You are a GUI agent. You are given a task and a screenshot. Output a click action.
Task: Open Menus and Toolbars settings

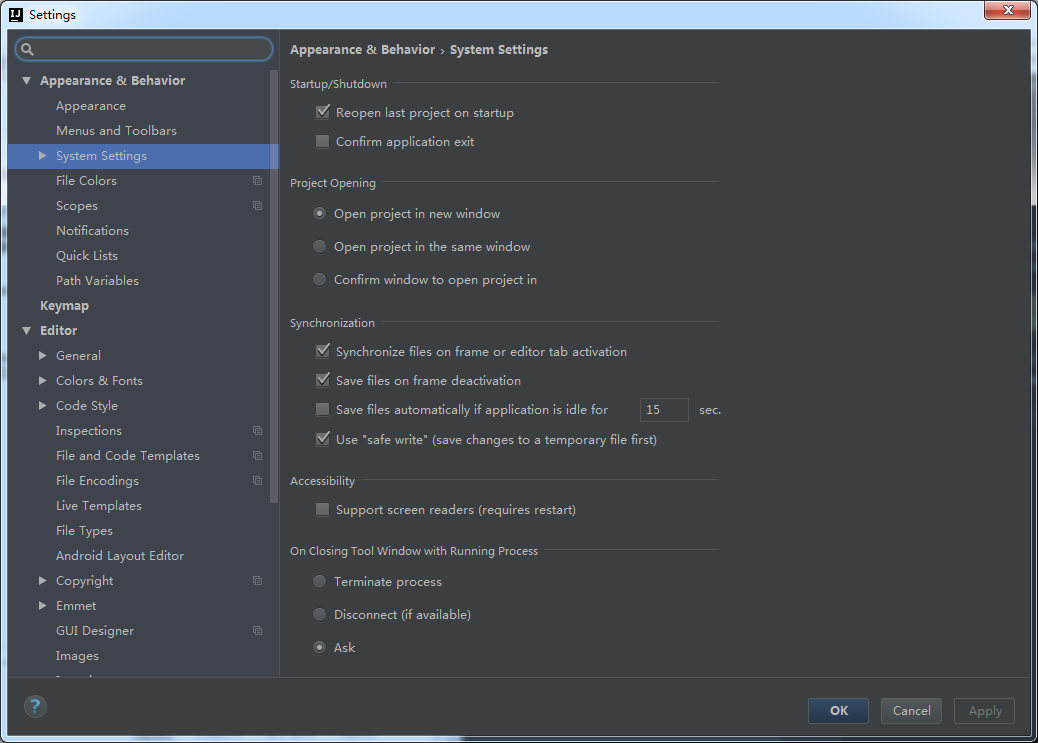pyautogui.click(x=117, y=130)
